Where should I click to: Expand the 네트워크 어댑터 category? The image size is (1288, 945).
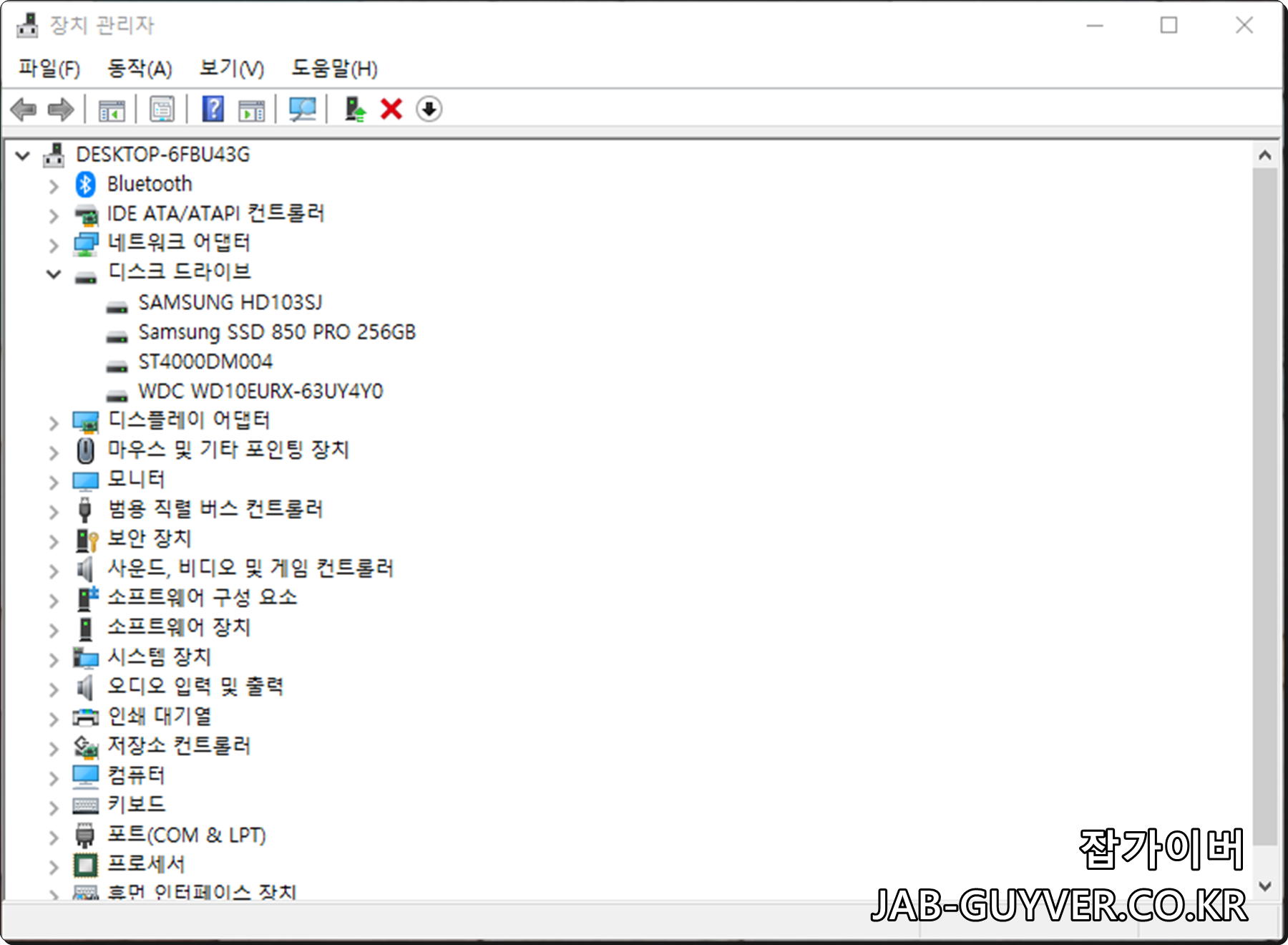pos(52,243)
